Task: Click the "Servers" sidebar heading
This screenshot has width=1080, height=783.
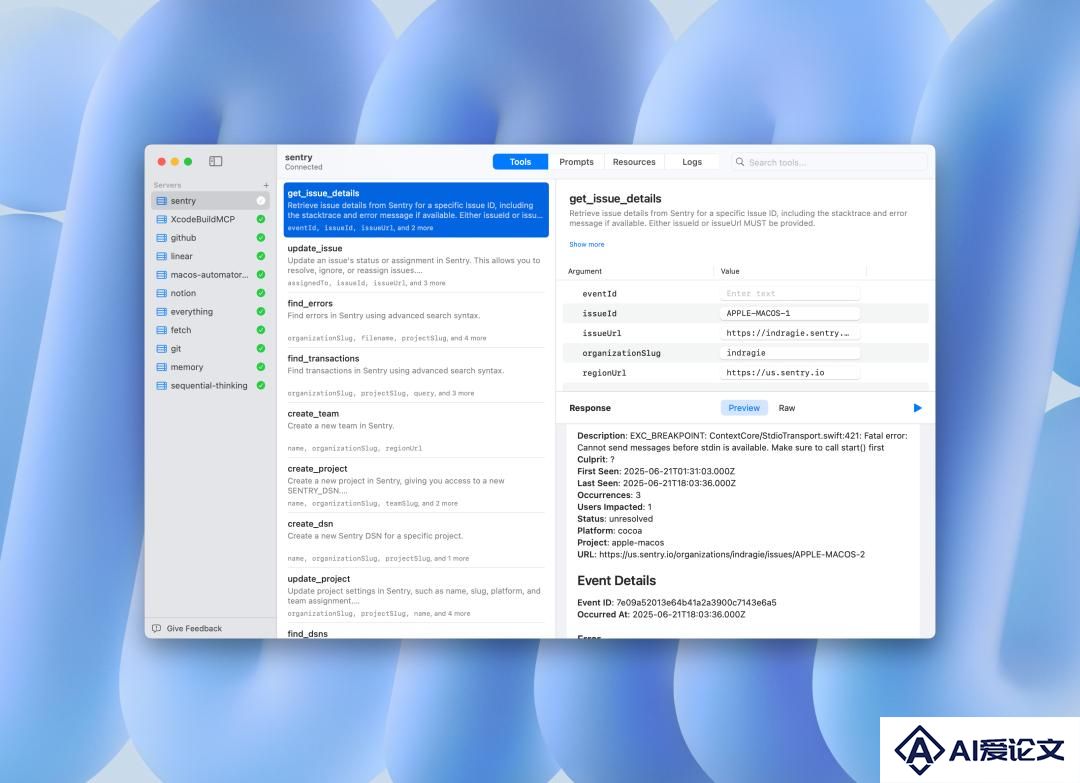Action: coord(167,185)
